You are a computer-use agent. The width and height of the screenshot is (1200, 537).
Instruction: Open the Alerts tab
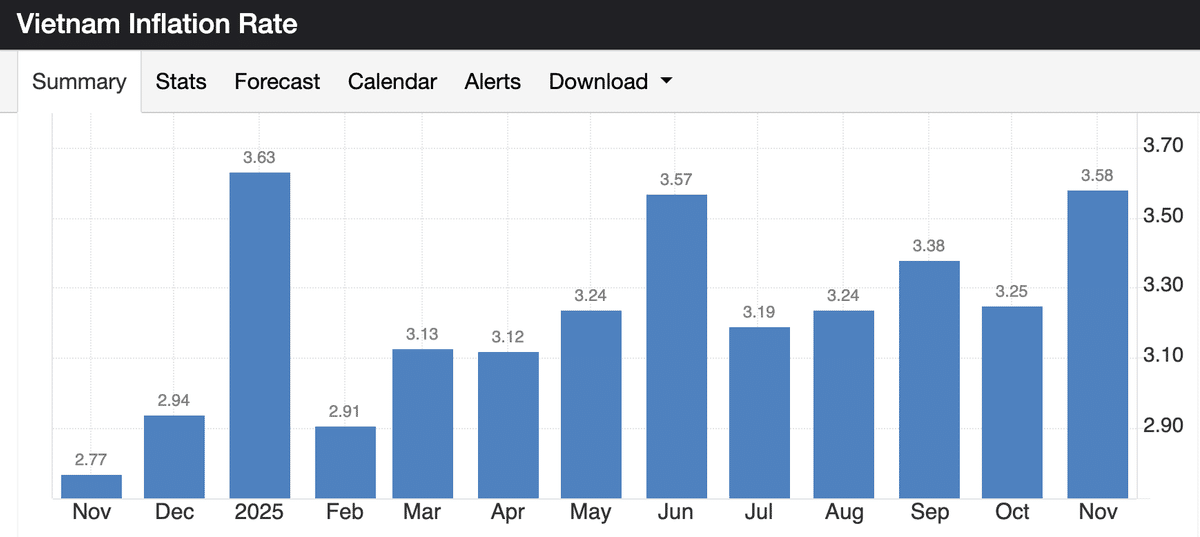coord(492,82)
